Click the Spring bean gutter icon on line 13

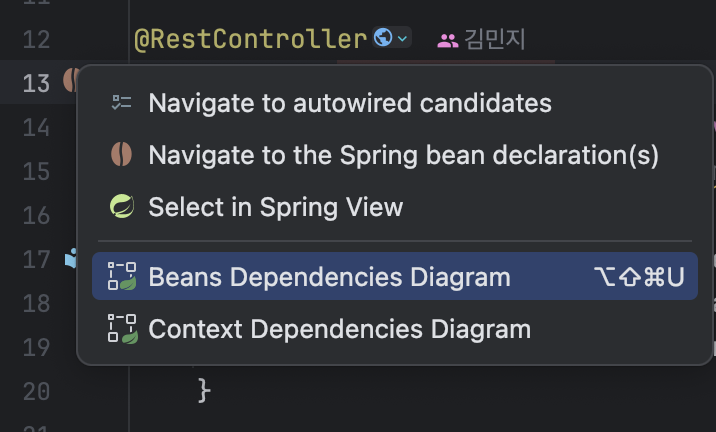pyautogui.click(x=70, y=80)
